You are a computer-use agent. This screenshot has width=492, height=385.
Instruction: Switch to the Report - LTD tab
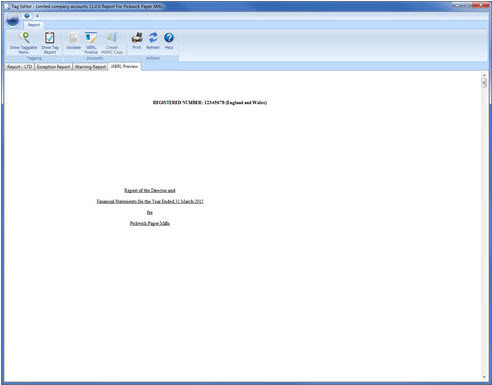(x=19, y=67)
